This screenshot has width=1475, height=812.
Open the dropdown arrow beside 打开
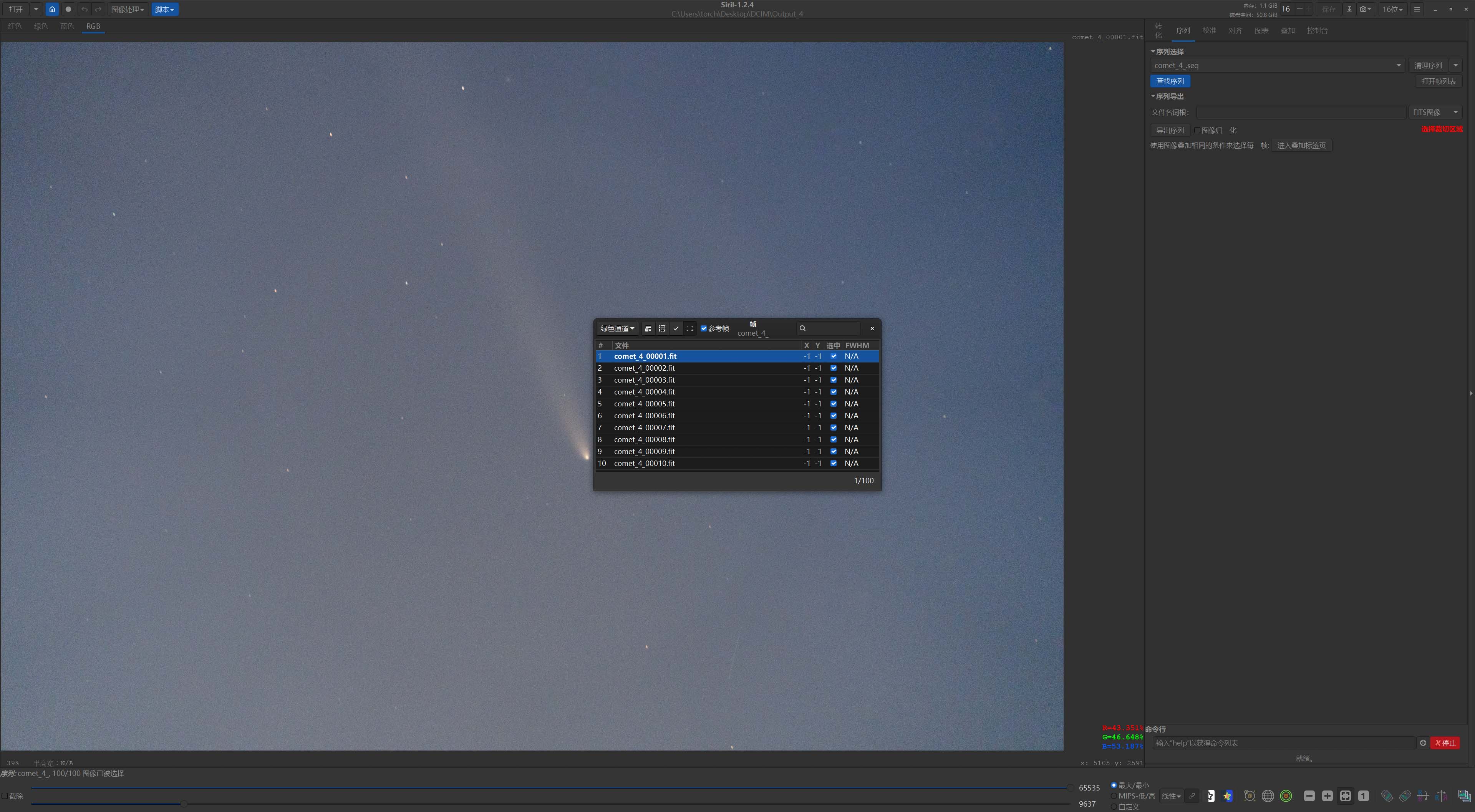pos(35,9)
